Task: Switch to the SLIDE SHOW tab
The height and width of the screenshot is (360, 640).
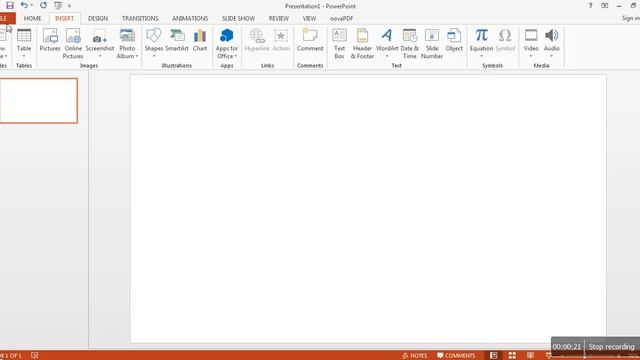Action: coord(238,18)
